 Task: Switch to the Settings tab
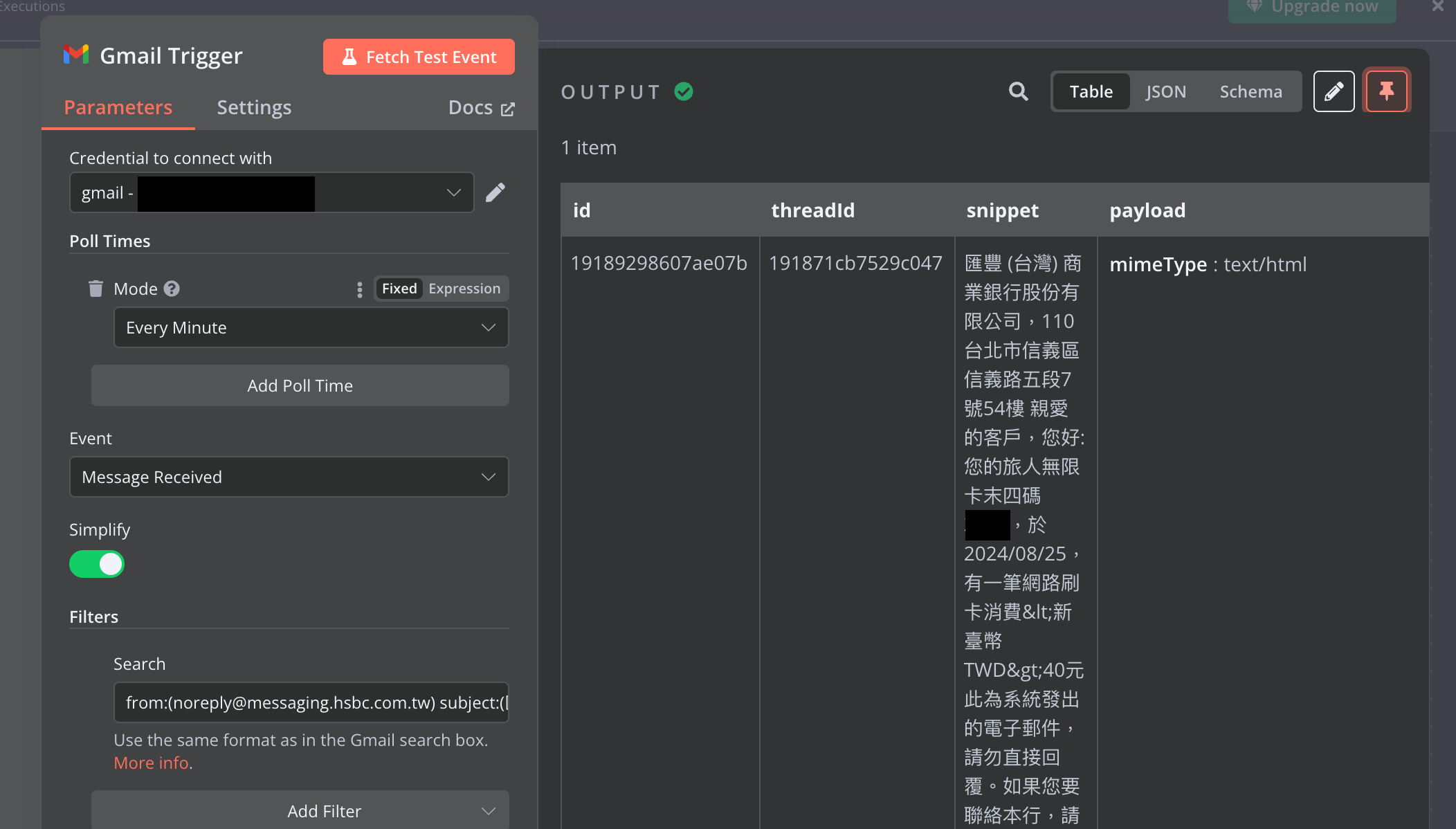coord(254,107)
